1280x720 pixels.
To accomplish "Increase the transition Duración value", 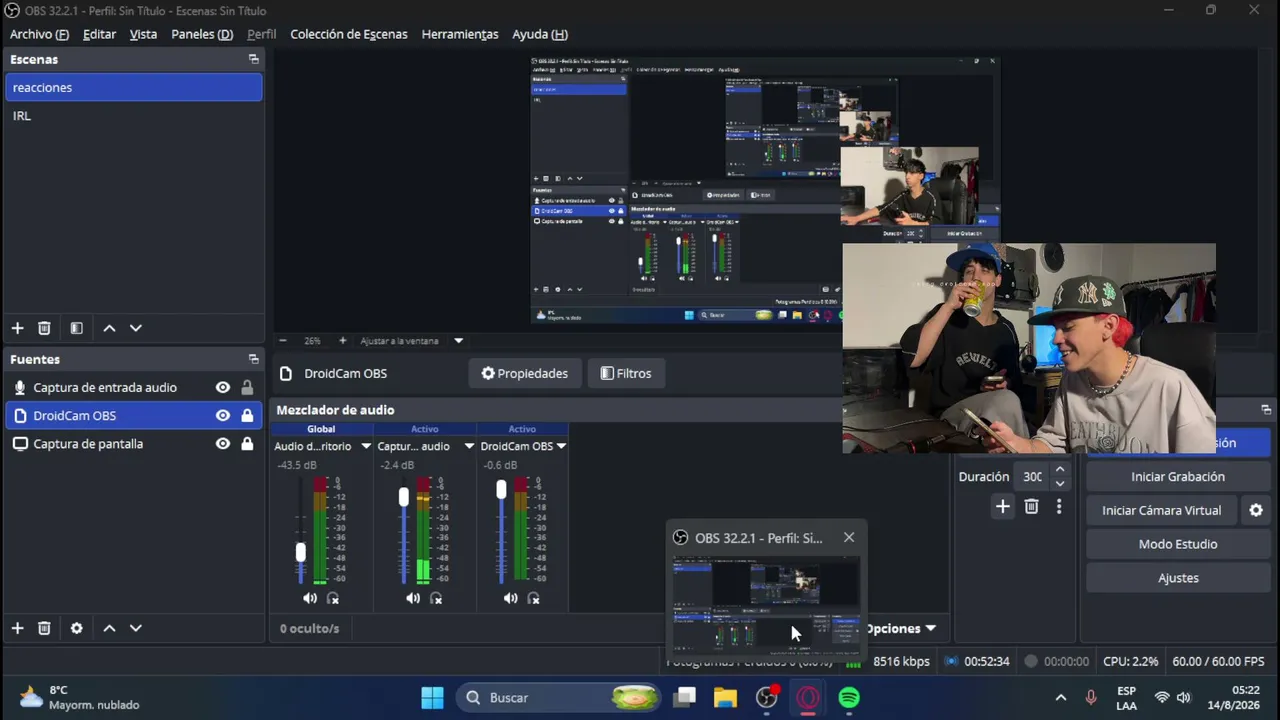I will pos(1060,470).
